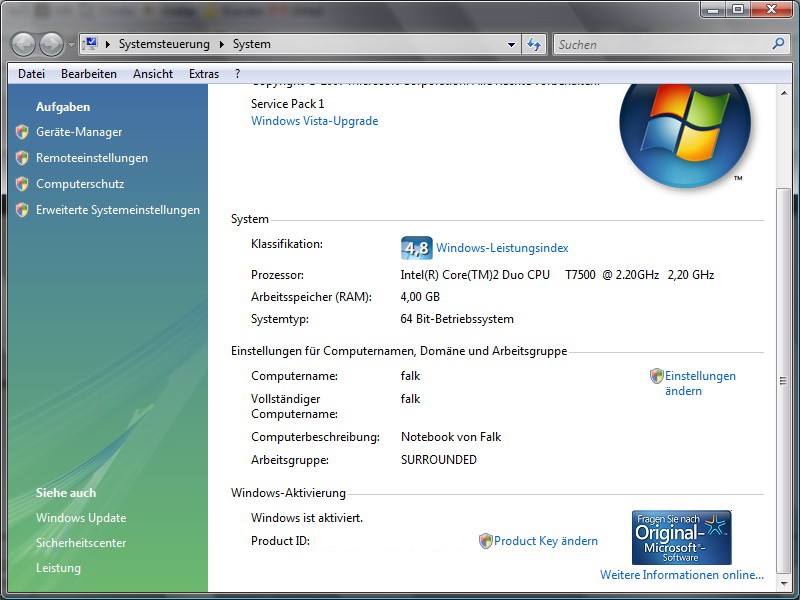
Task: Expand the breadcrumb arrow after Systemsteuerung
Action: (221, 44)
